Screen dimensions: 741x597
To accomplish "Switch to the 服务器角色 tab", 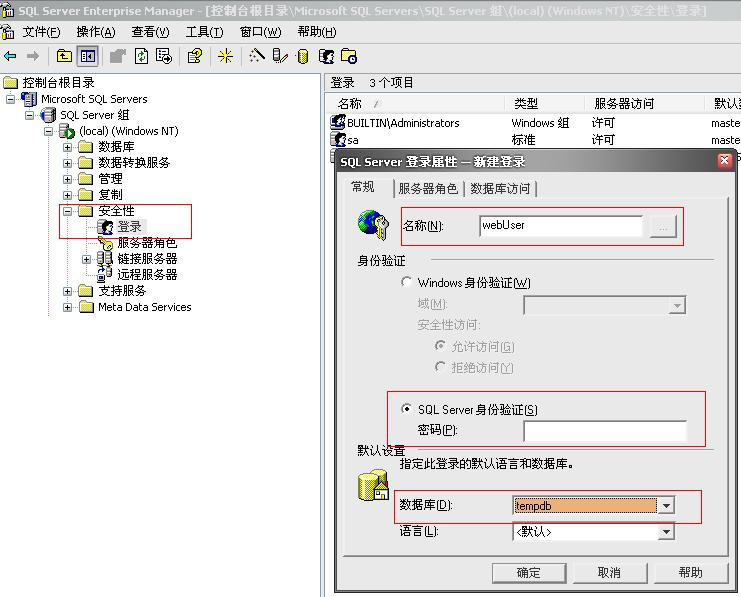I will pyautogui.click(x=428, y=189).
